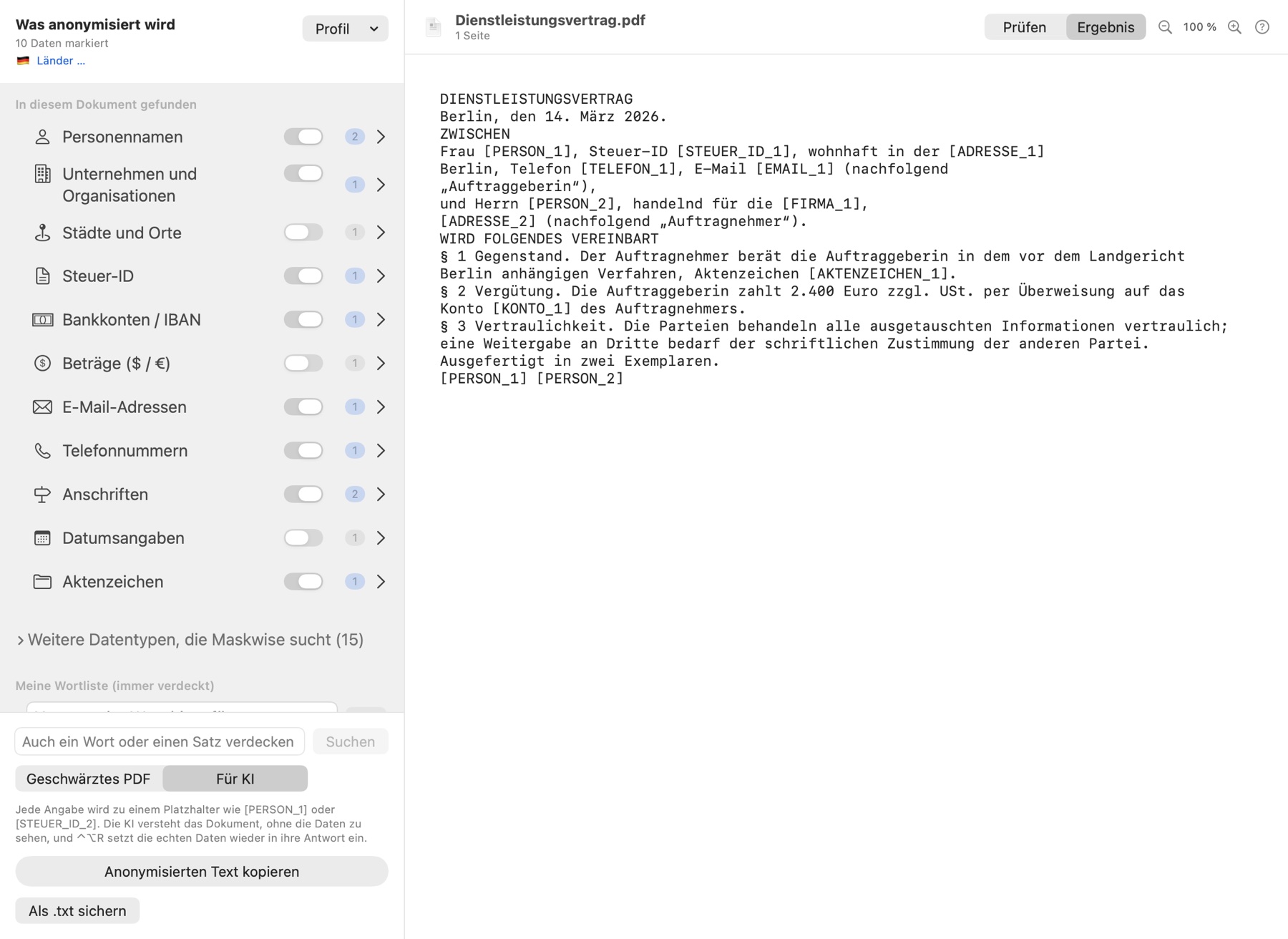Click the 'Was anonymisiert wird' heading
Image resolution: width=1288 pixels, height=939 pixels.
click(95, 24)
